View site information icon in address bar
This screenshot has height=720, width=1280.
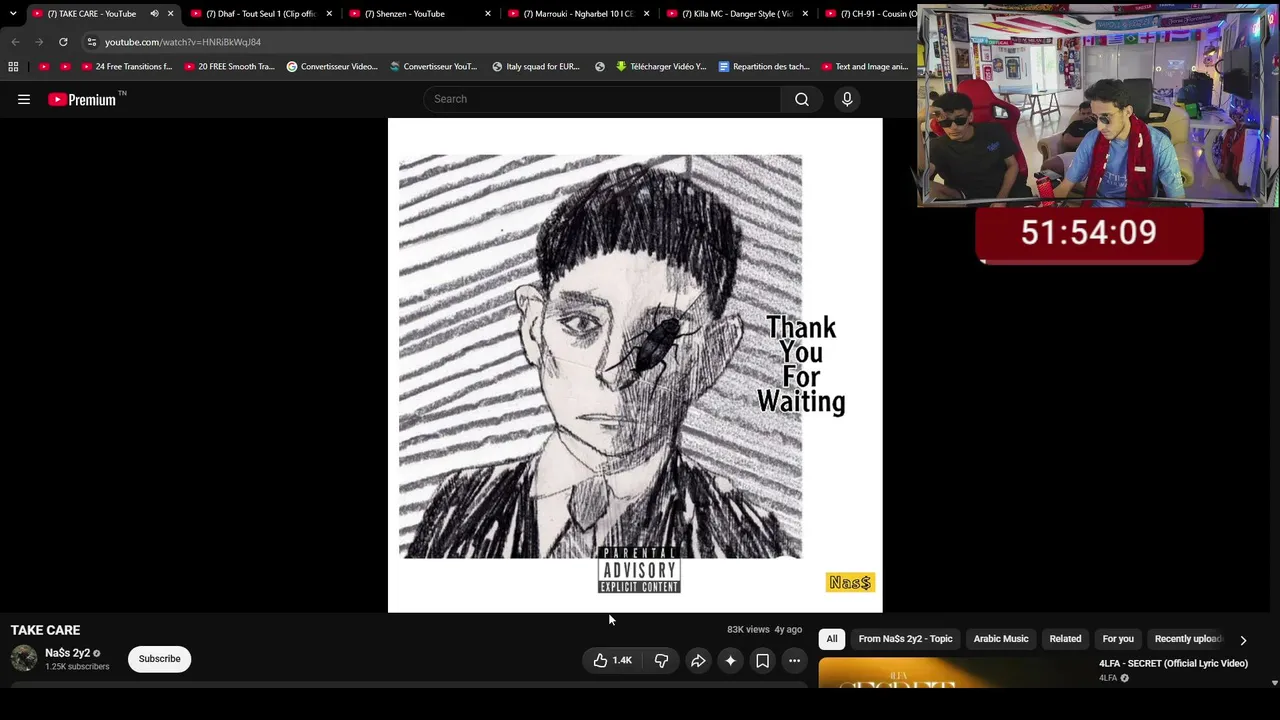[92, 42]
